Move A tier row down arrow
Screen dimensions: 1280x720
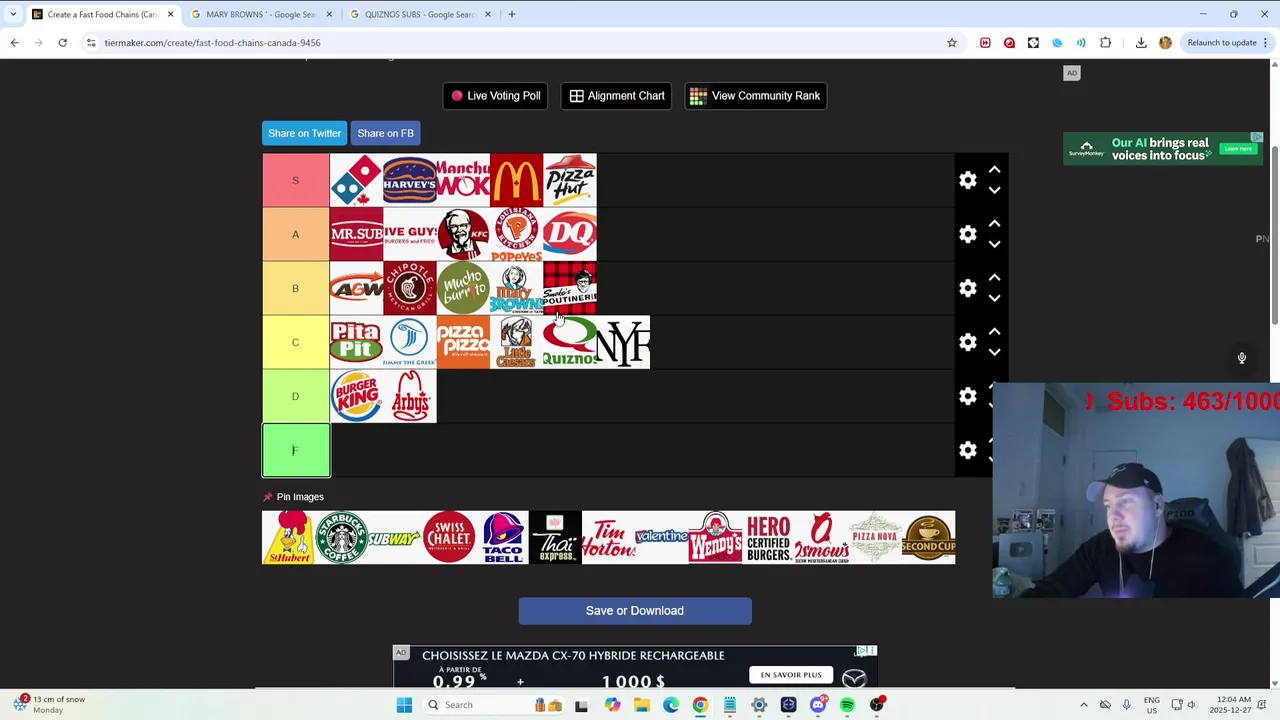tap(994, 244)
